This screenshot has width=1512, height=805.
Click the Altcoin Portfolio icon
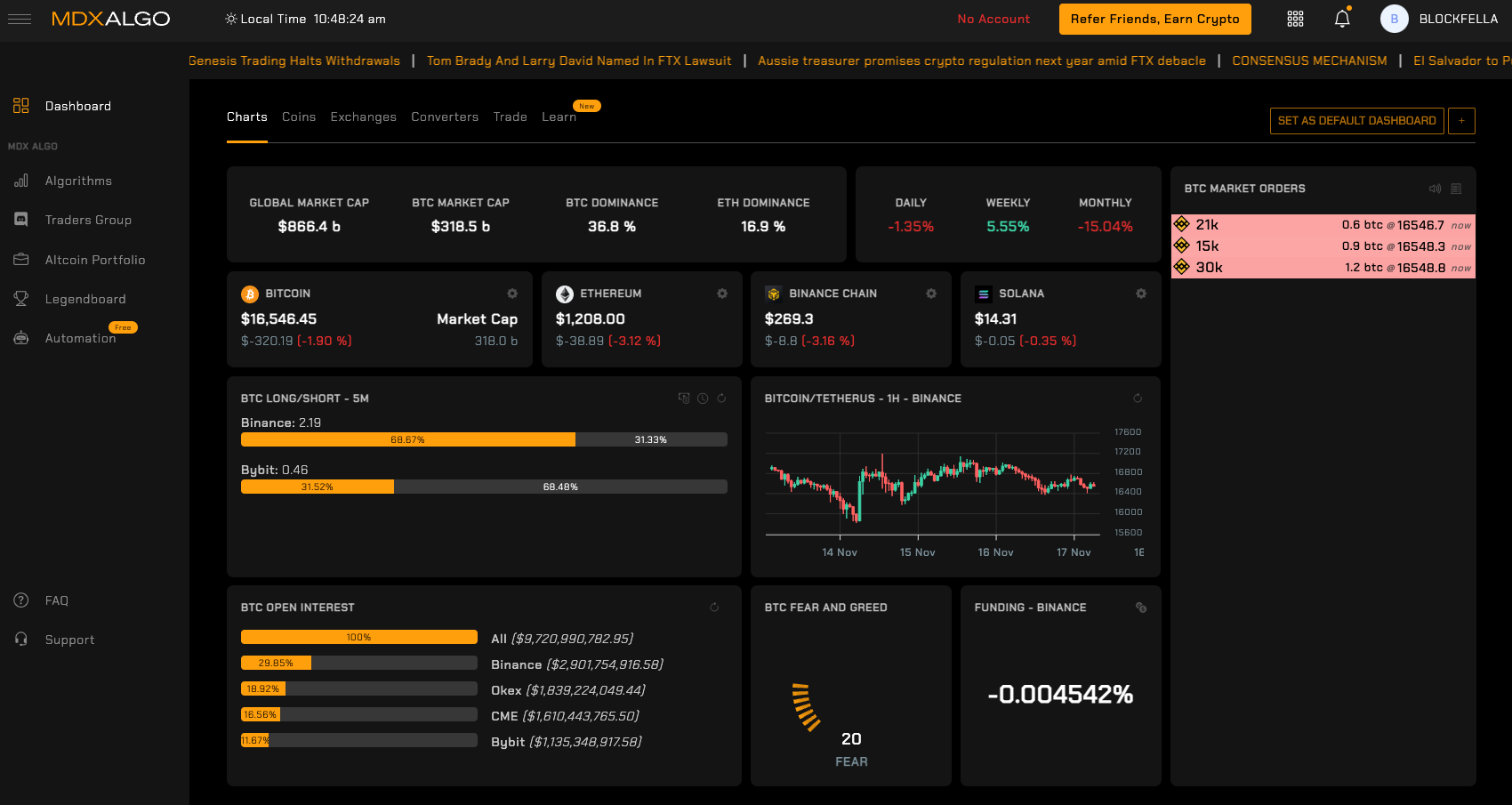coord(21,260)
